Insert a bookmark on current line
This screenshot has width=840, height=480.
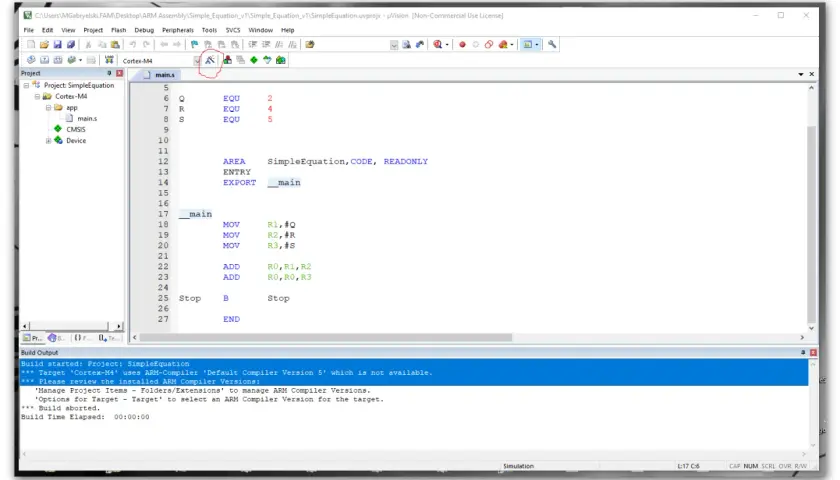tap(194, 44)
